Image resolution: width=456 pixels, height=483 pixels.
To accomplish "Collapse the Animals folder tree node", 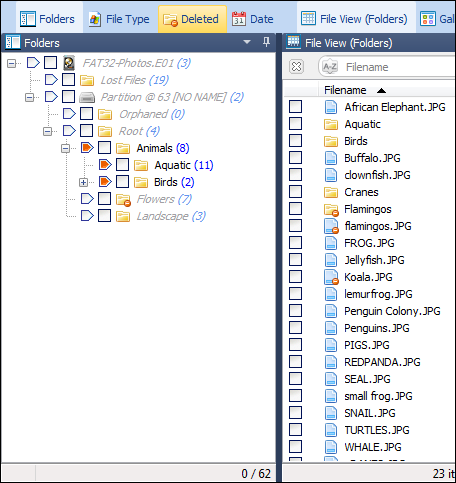I will (x=65, y=148).
